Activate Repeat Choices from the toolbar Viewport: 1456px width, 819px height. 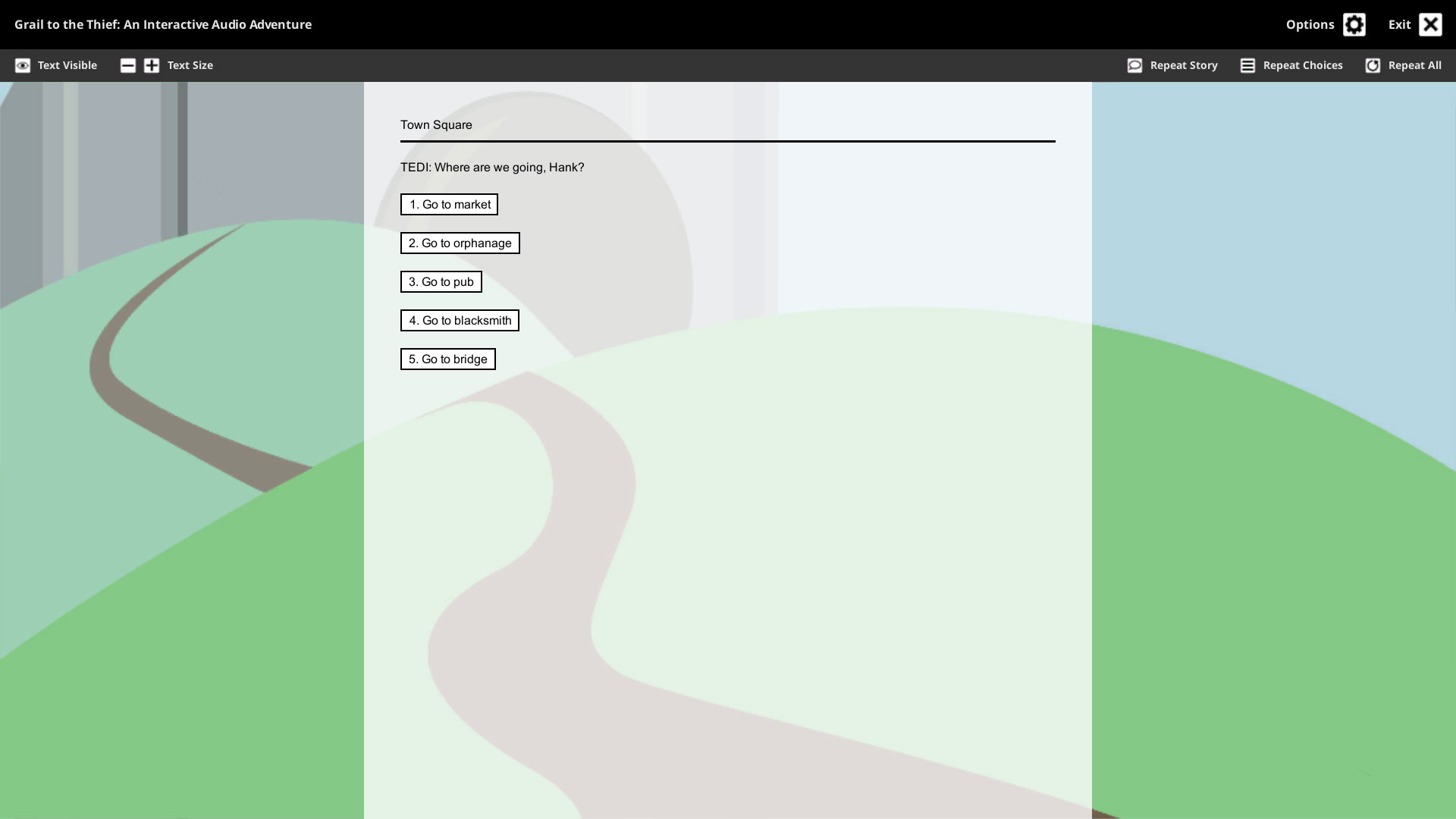(1302, 65)
